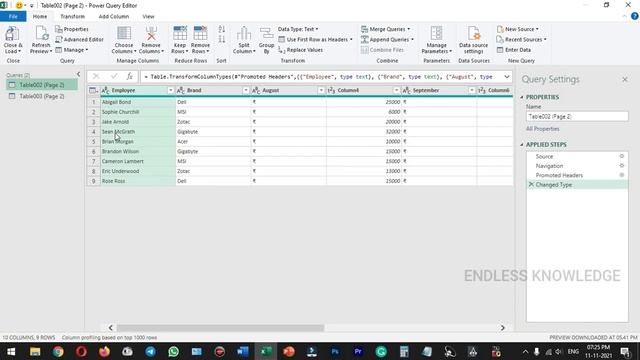Click the Group By icon

point(266,33)
